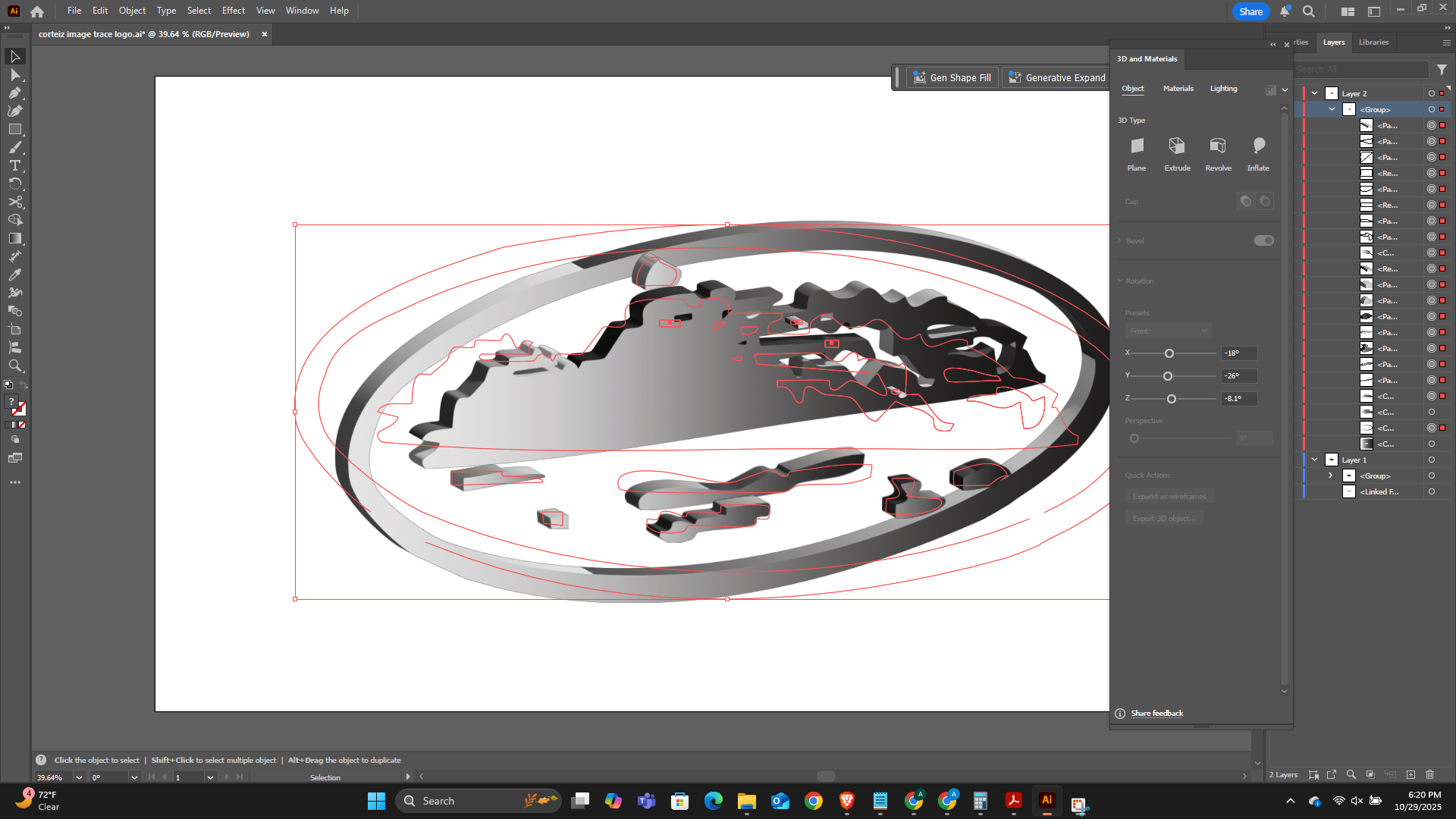This screenshot has height=819, width=1456.
Task: Choose the Scissors tool
Action: (14, 202)
